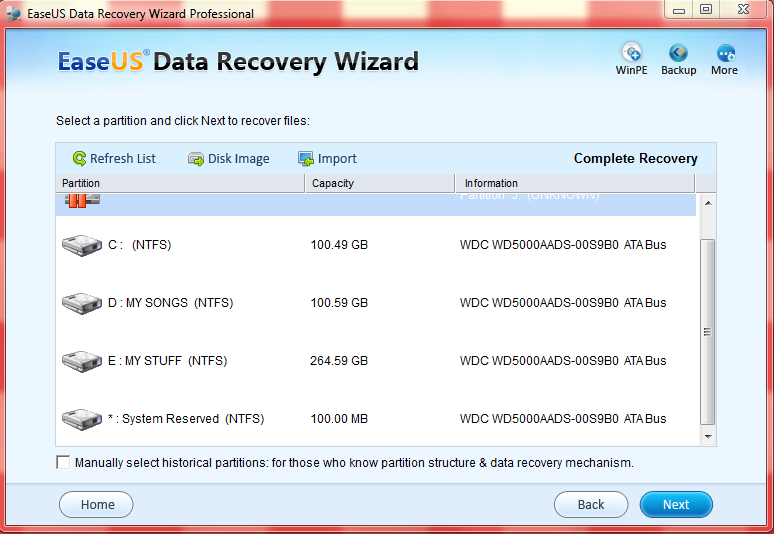Click the scroll down arrow of partition list

point(708,436)
